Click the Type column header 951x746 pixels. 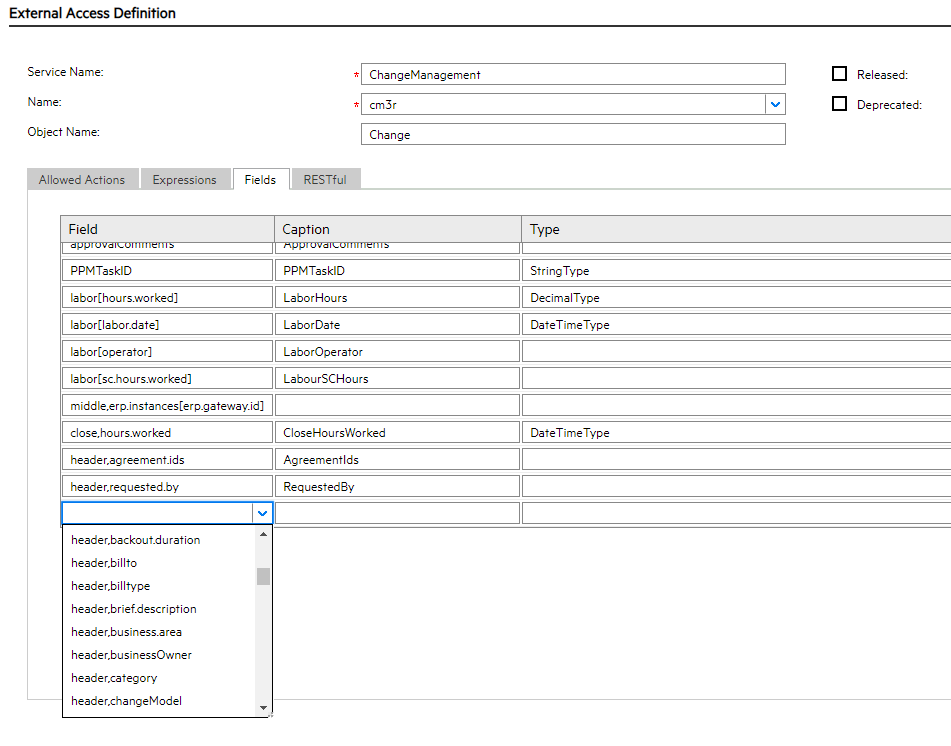point(736,229)
